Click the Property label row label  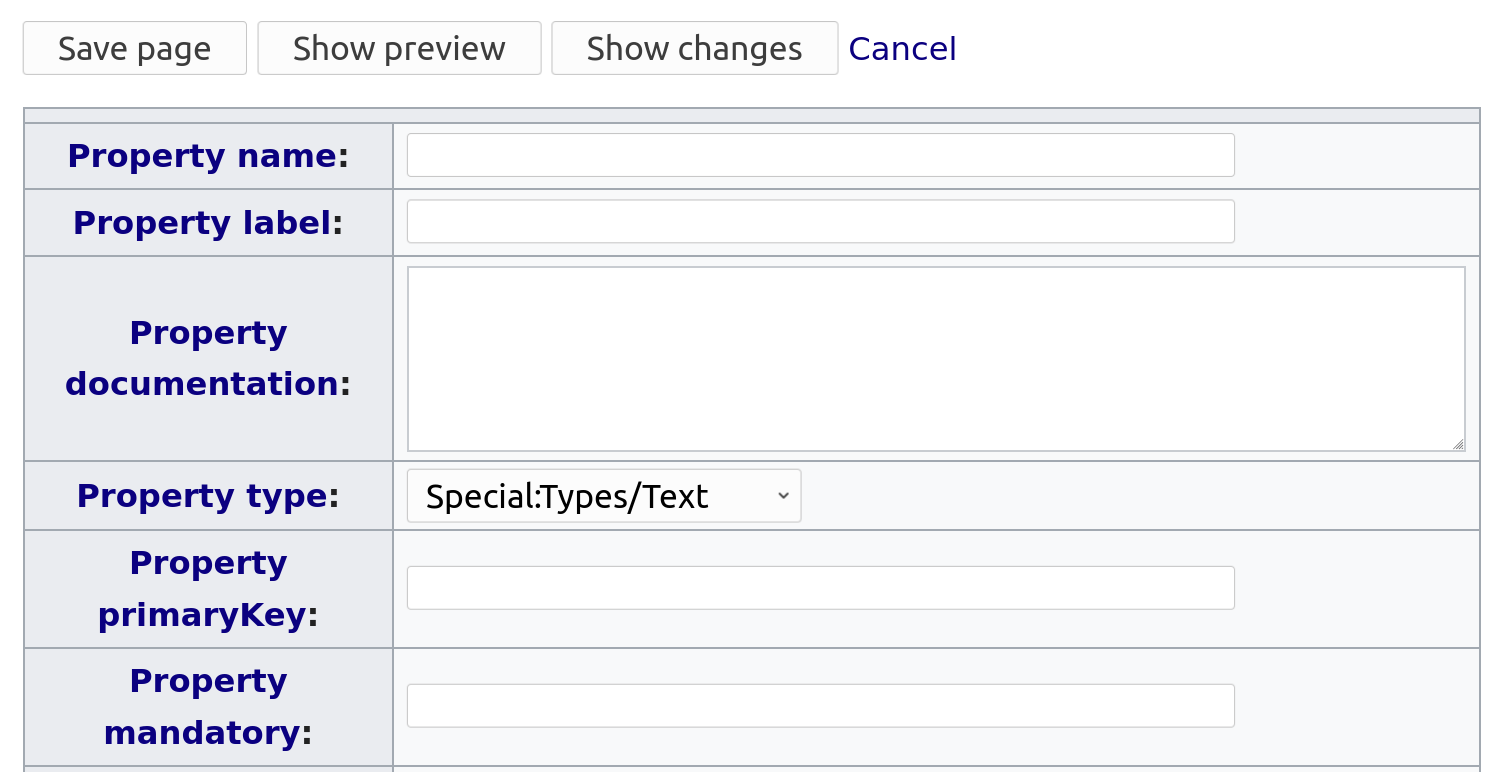207,222
